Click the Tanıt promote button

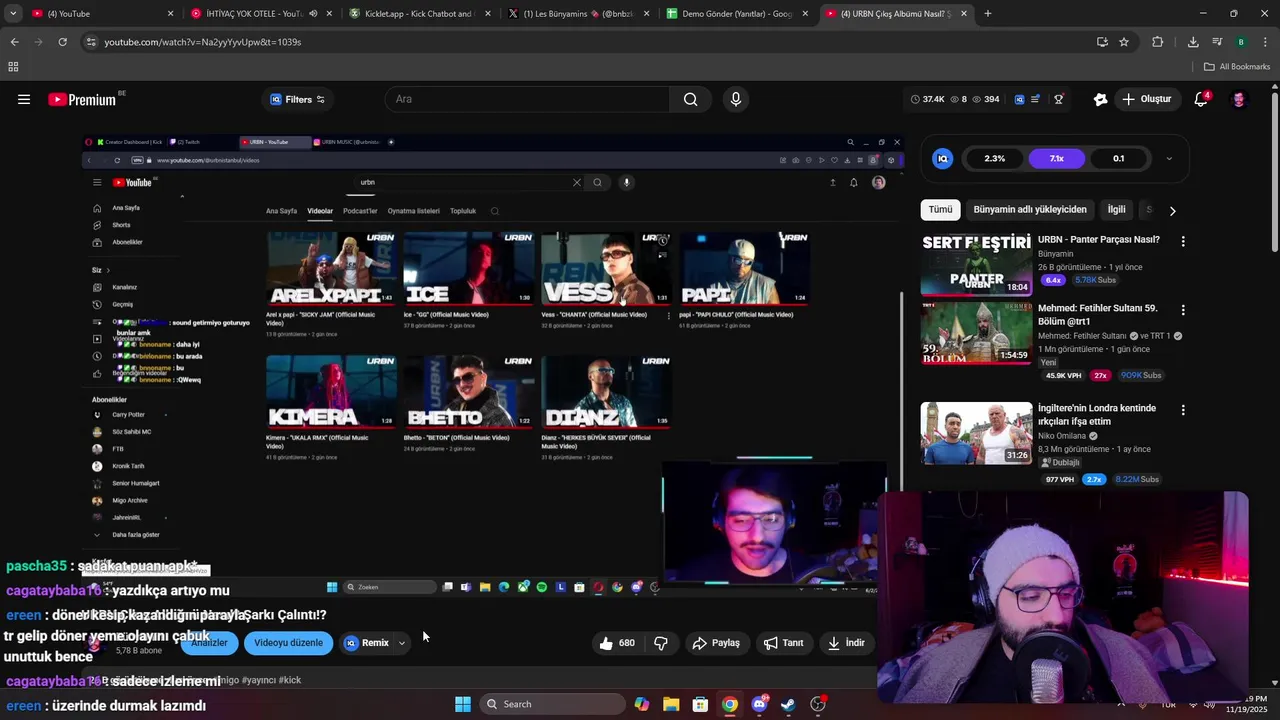[x=784, y=643]
